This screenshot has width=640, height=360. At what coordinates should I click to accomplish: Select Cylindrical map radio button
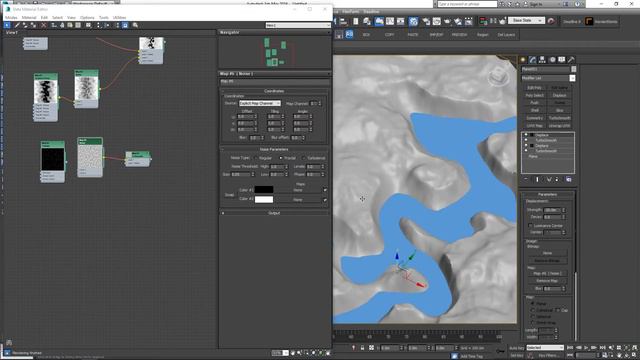[x=532, y=310]
